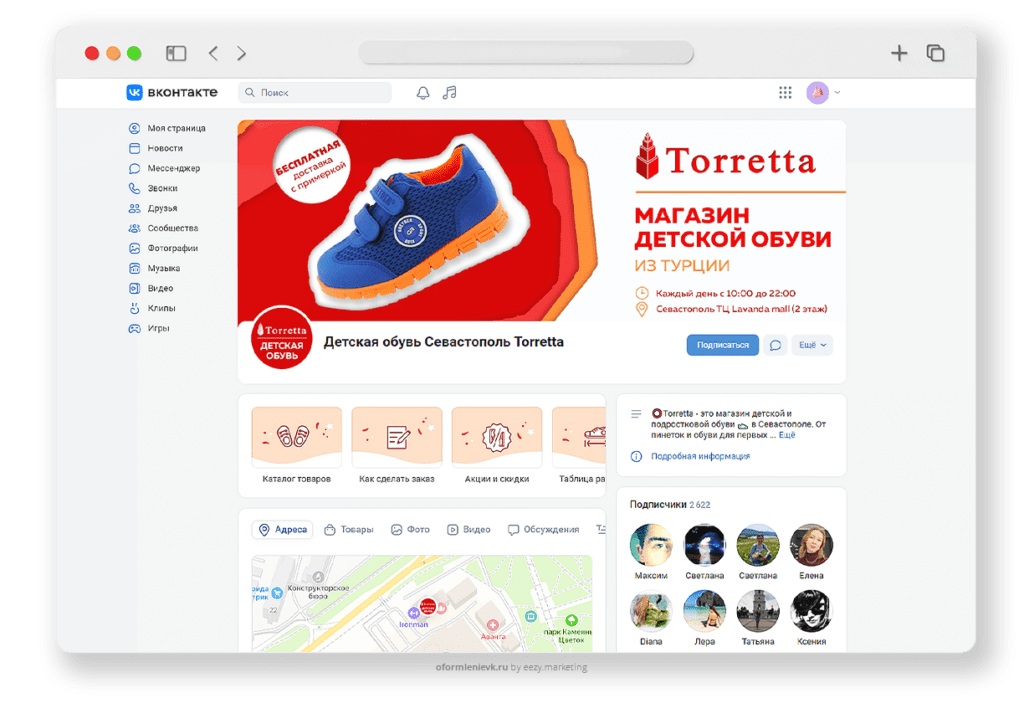The image size is (1024, 708).
Task: Open the apps grid icon
Action: (x=785, y=93)
